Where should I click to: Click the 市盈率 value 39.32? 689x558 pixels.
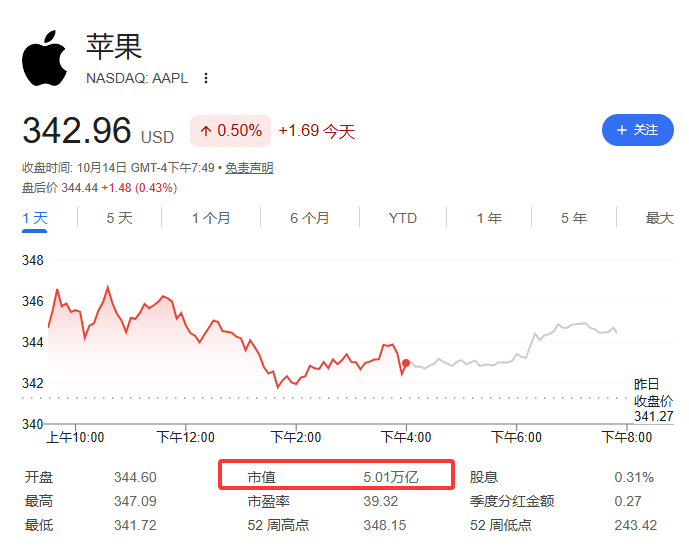[x=381, y=501]
